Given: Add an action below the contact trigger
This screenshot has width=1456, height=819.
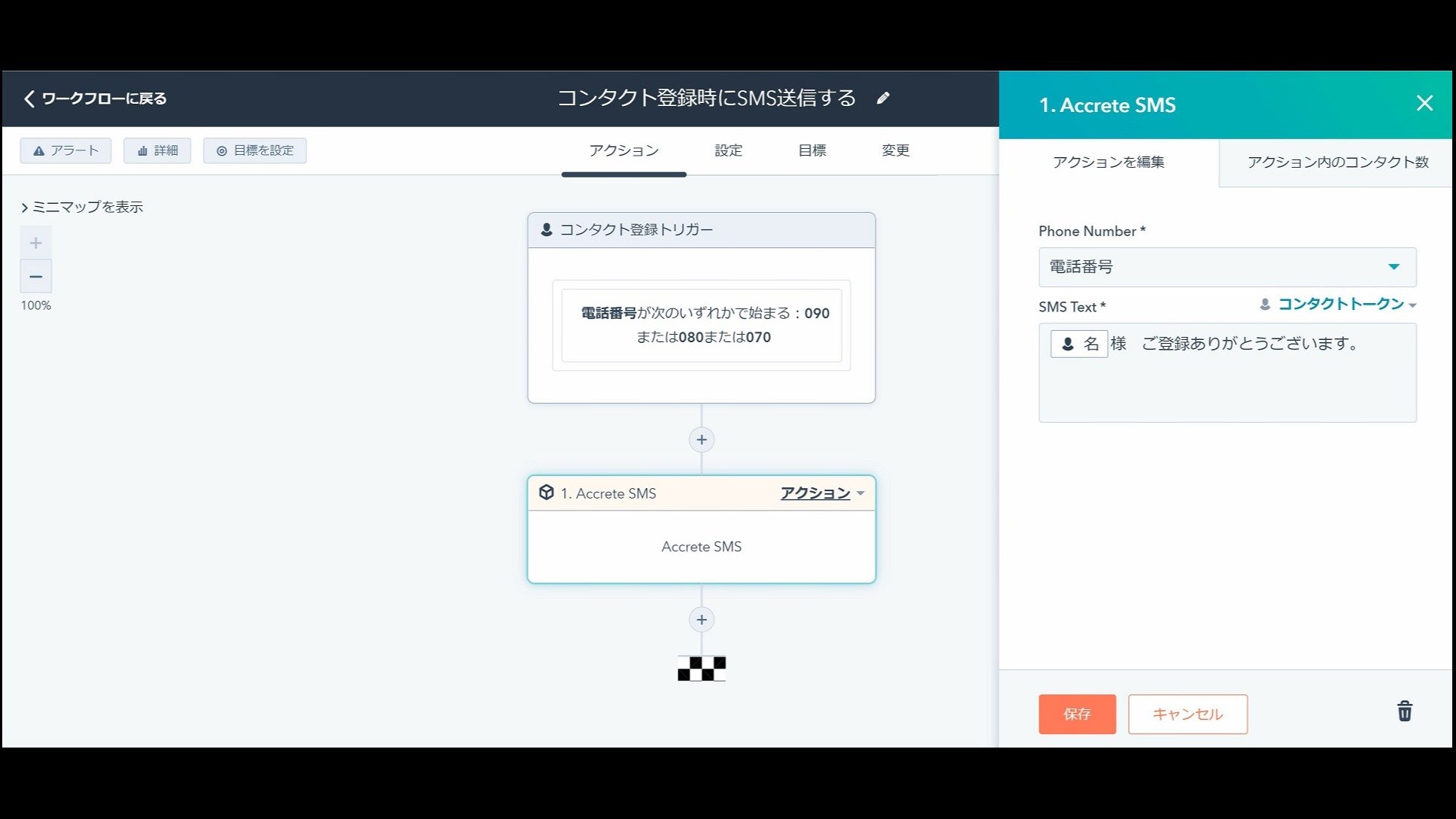Looking at the screenshot, I should click(701, 440).
